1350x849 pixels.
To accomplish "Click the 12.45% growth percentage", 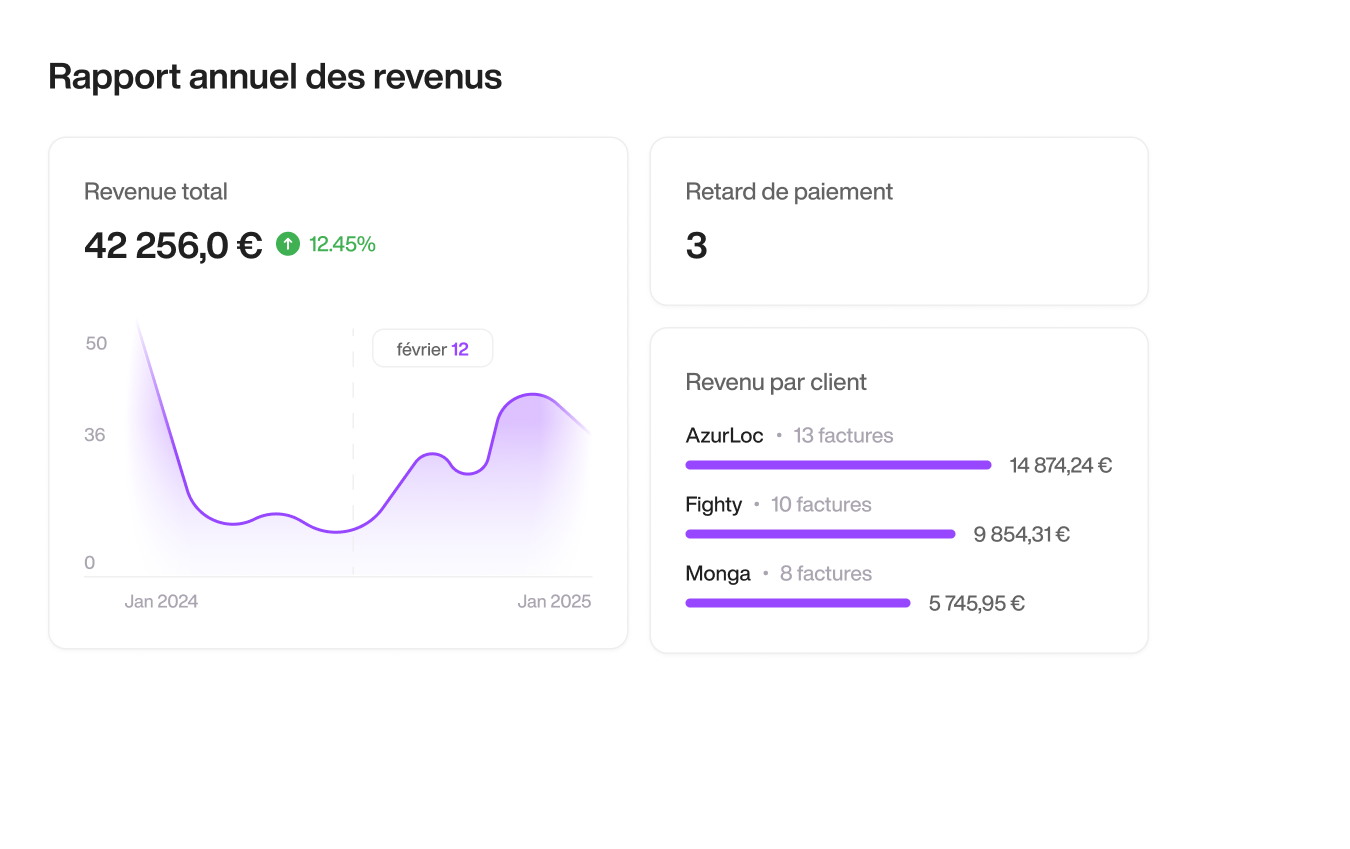I will click(x=342, y=244).
